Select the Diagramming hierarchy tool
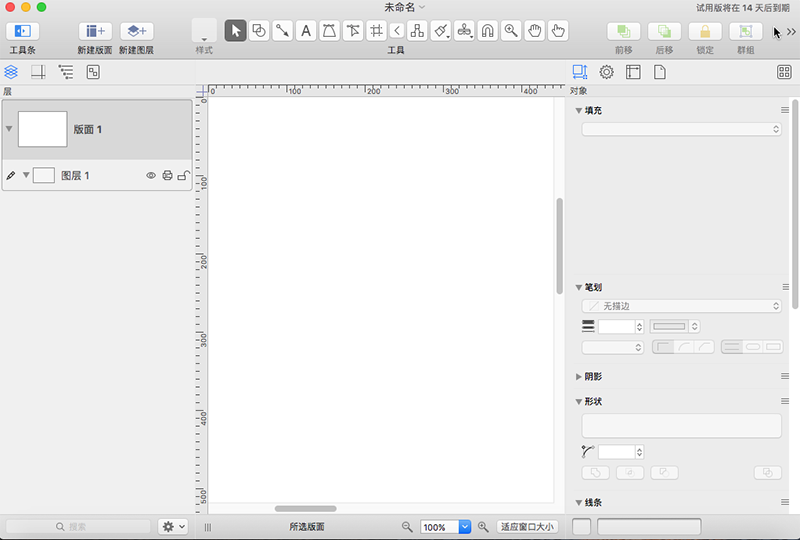This screenshot has width=800, height=540. (x=417, y=31)
